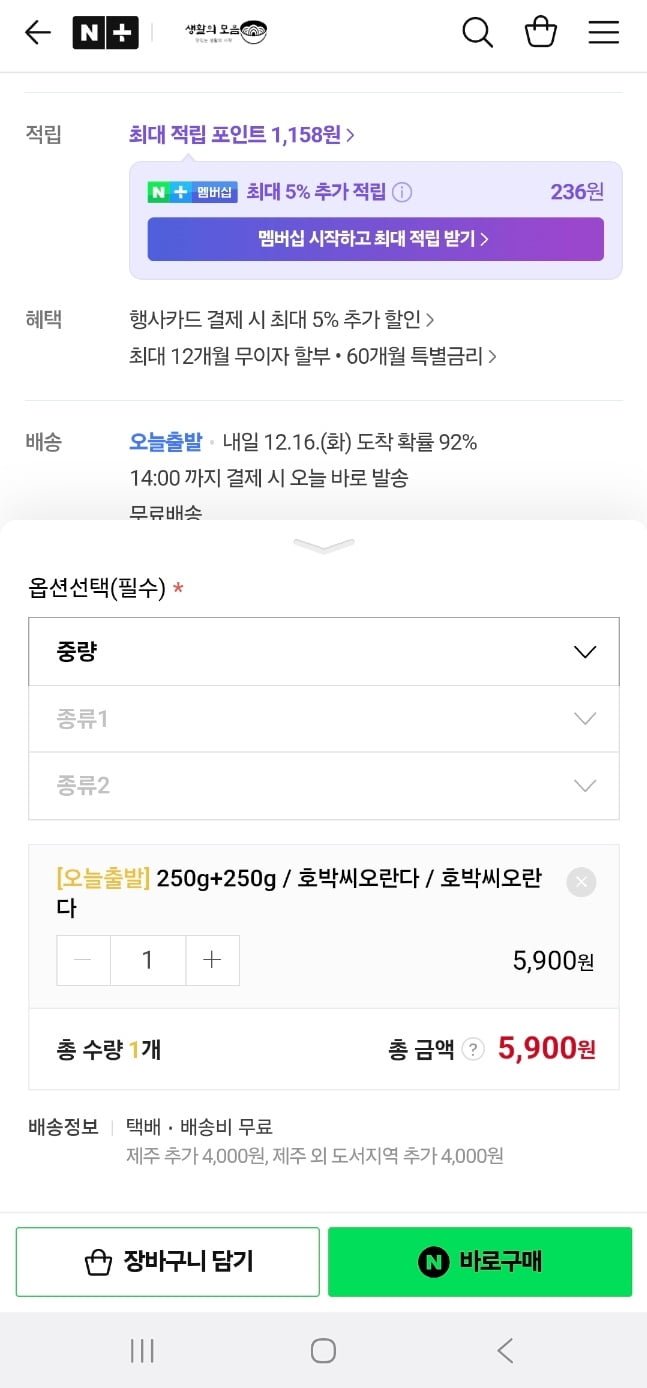Click the info icon beside 최대 5% 추가 적립
This screenshot has height=1388, width=647.
pos(402,192)
